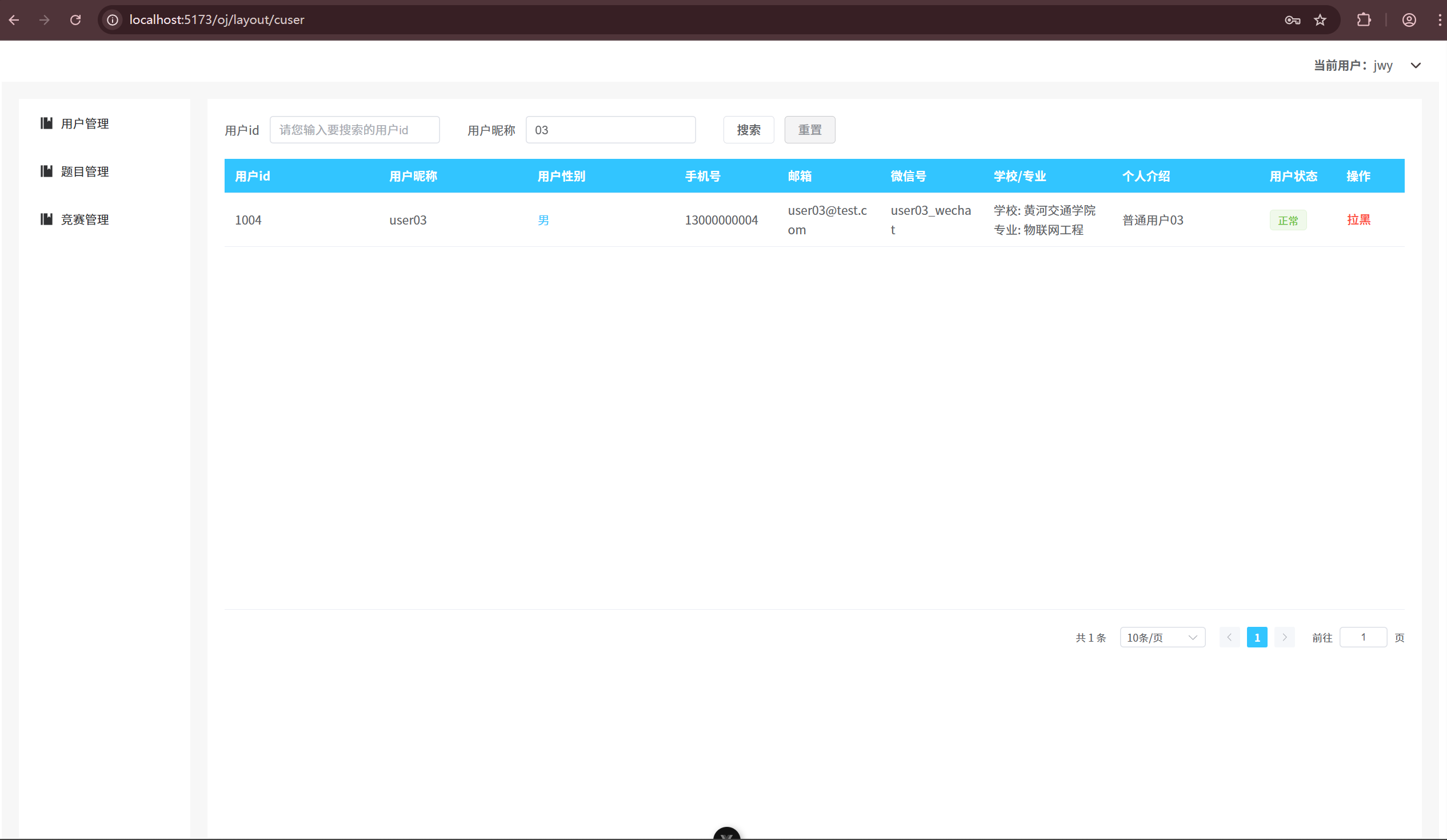Click the page reload icon

[x=75, y=20]
